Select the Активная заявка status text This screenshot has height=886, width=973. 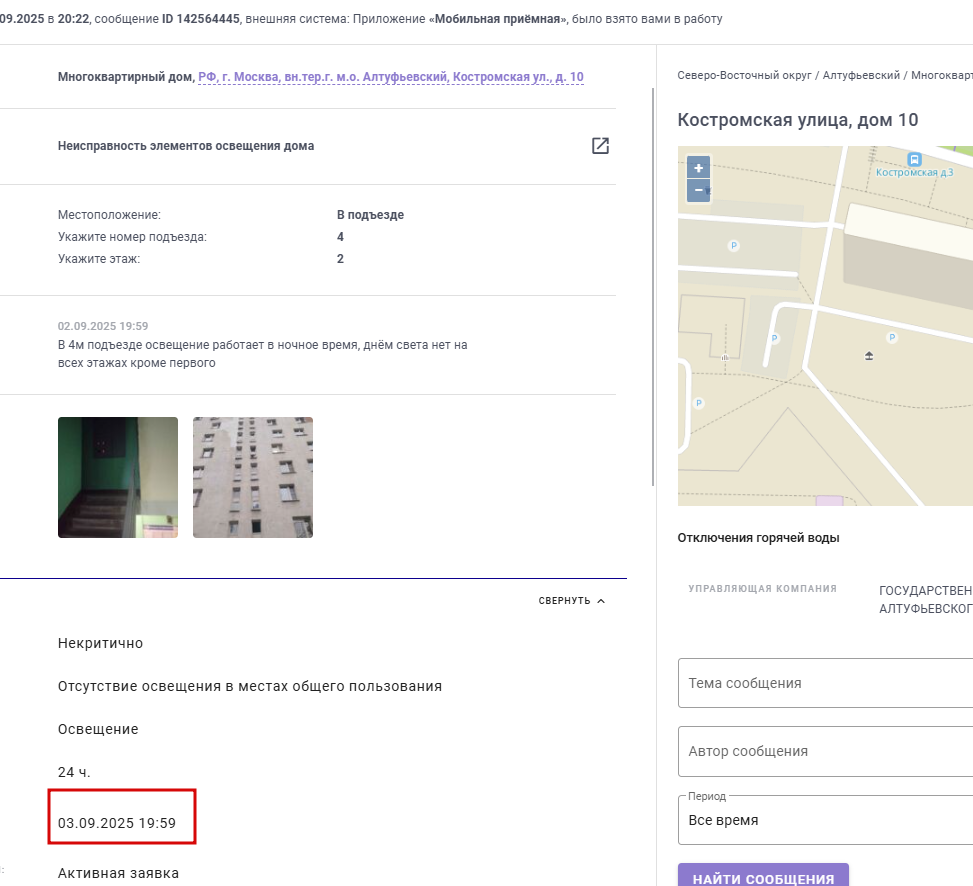pos(119,873)
